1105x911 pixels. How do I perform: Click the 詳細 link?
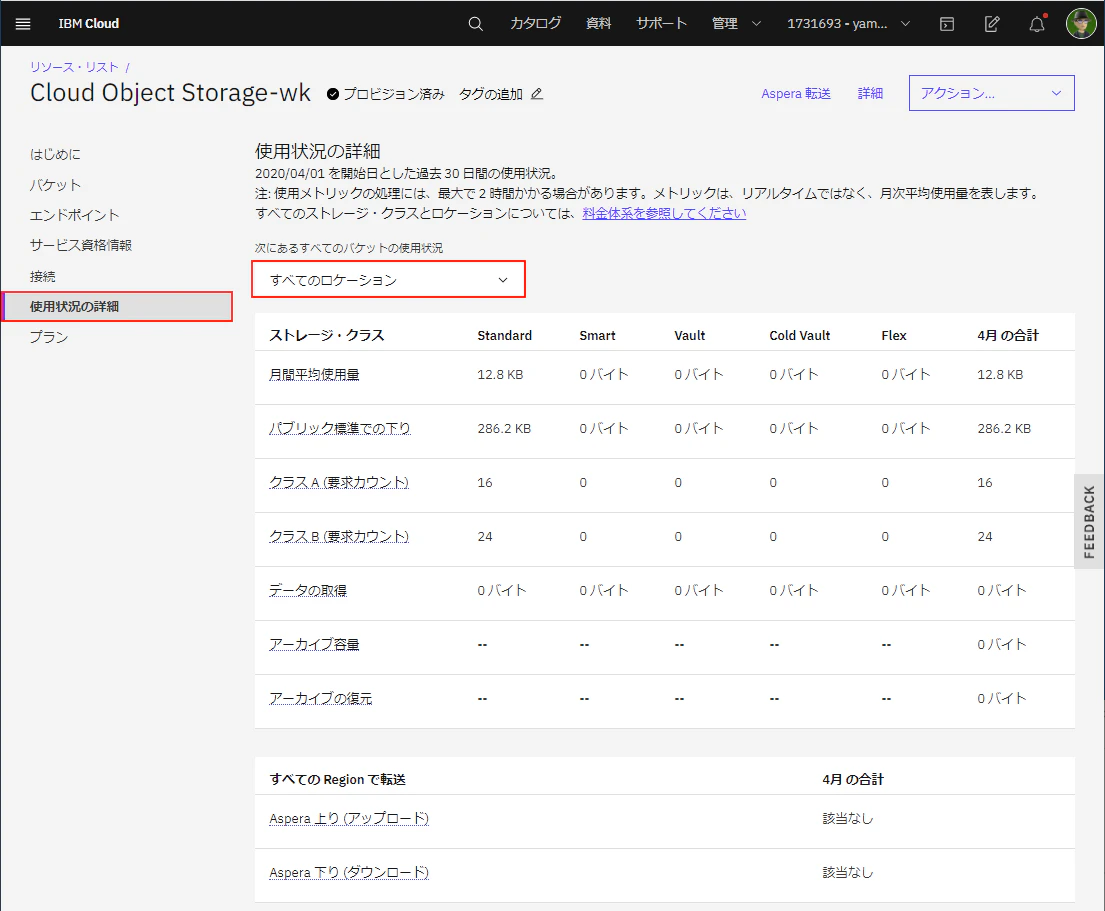click(870, 93)
